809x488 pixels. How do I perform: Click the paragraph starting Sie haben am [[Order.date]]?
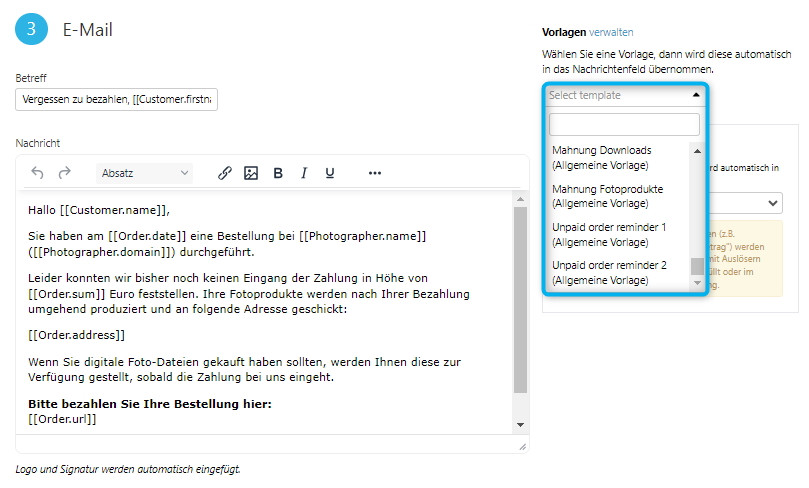pyautogui.click(x=227, y=244)
